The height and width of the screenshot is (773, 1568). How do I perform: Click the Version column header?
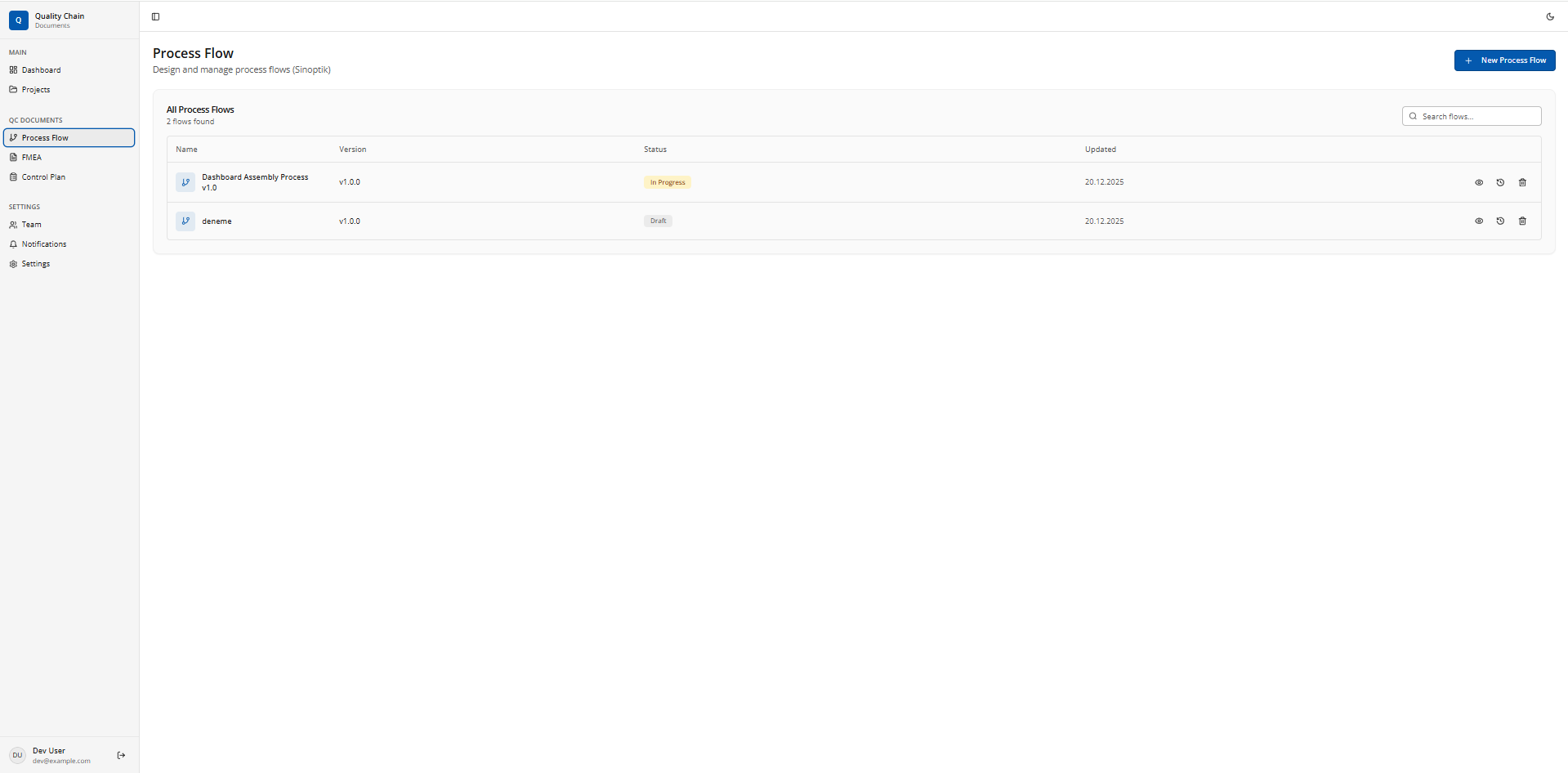tap(353, 150)
